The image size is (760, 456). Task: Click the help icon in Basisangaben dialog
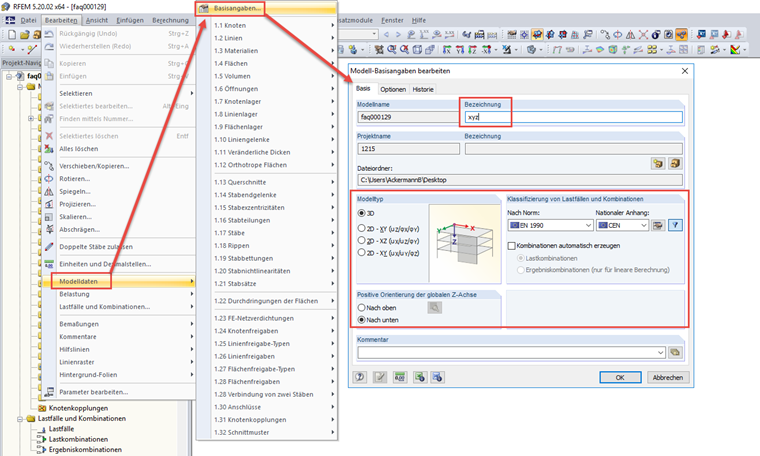click(x=360, y=377)
